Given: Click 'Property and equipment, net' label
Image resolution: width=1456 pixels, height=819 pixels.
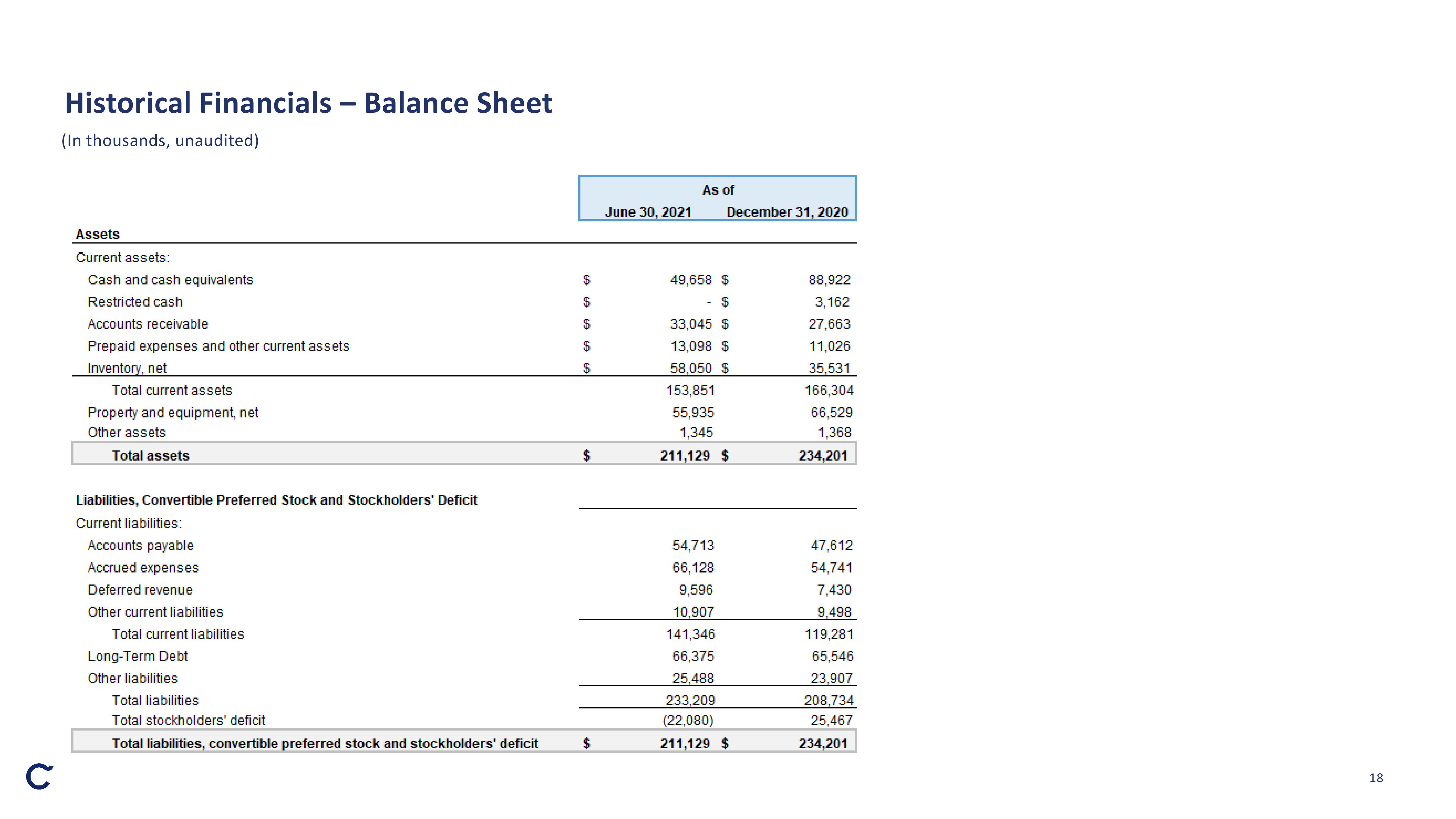Looking at the screenshot, I should click(x=173, y=413).
